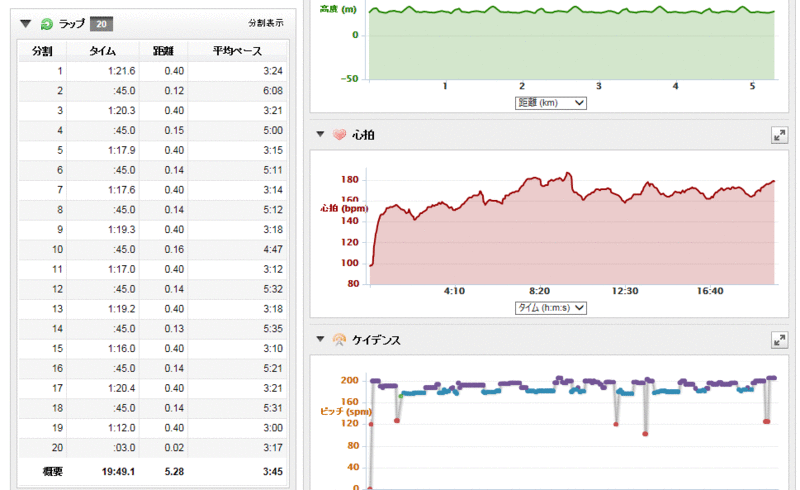
Task: Enlarge the ケイデンス cadence chart
Action: coord(779,340)
